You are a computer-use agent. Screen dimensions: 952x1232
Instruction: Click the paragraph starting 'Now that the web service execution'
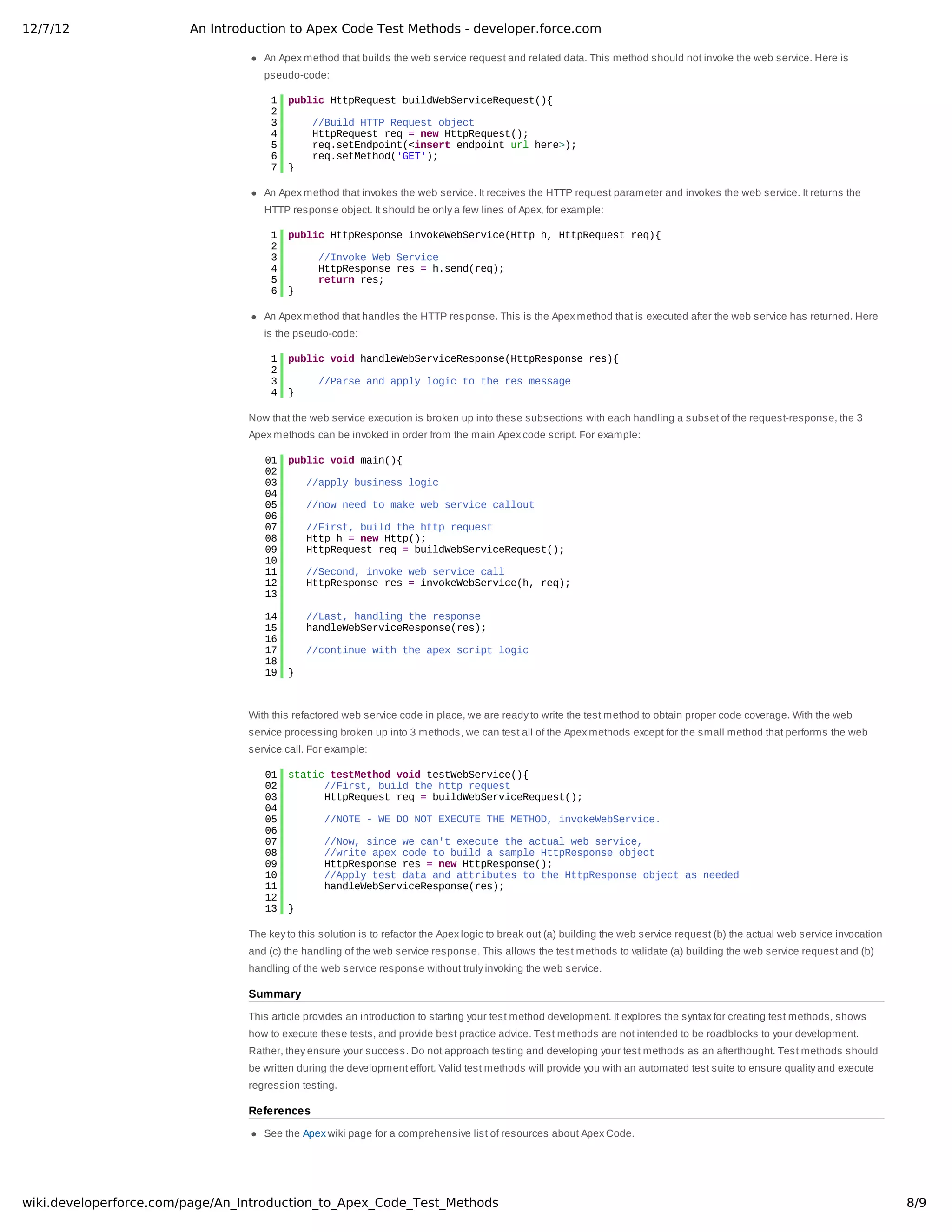(x=555, y=426)
